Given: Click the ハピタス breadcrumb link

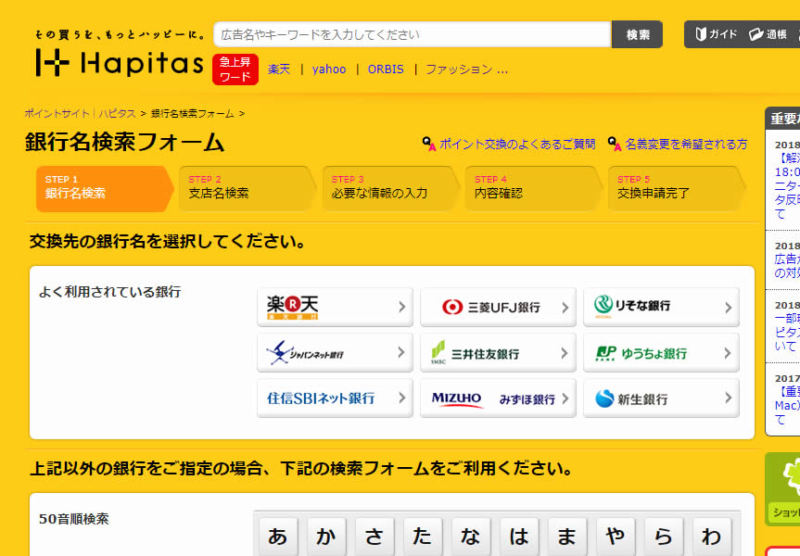Looking at the screenshot, I should pos(117,114).
